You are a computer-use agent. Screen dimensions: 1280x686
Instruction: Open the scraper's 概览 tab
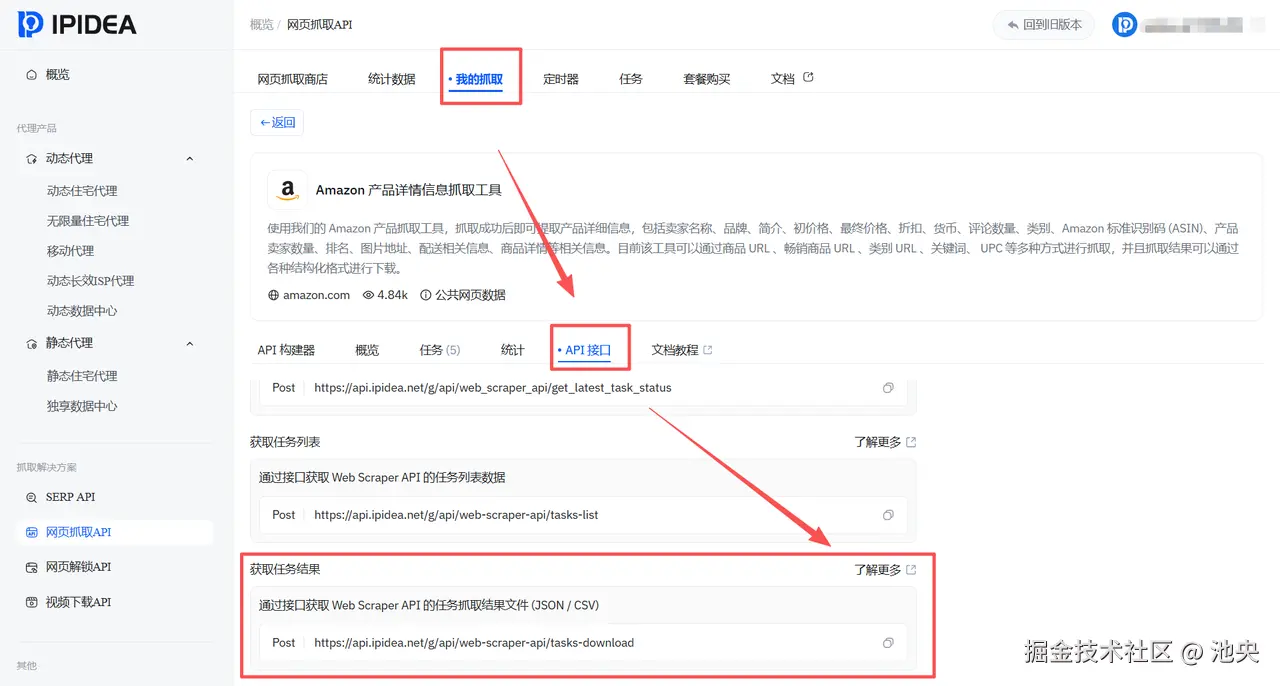pyautogui.click(x=367, y=350)
